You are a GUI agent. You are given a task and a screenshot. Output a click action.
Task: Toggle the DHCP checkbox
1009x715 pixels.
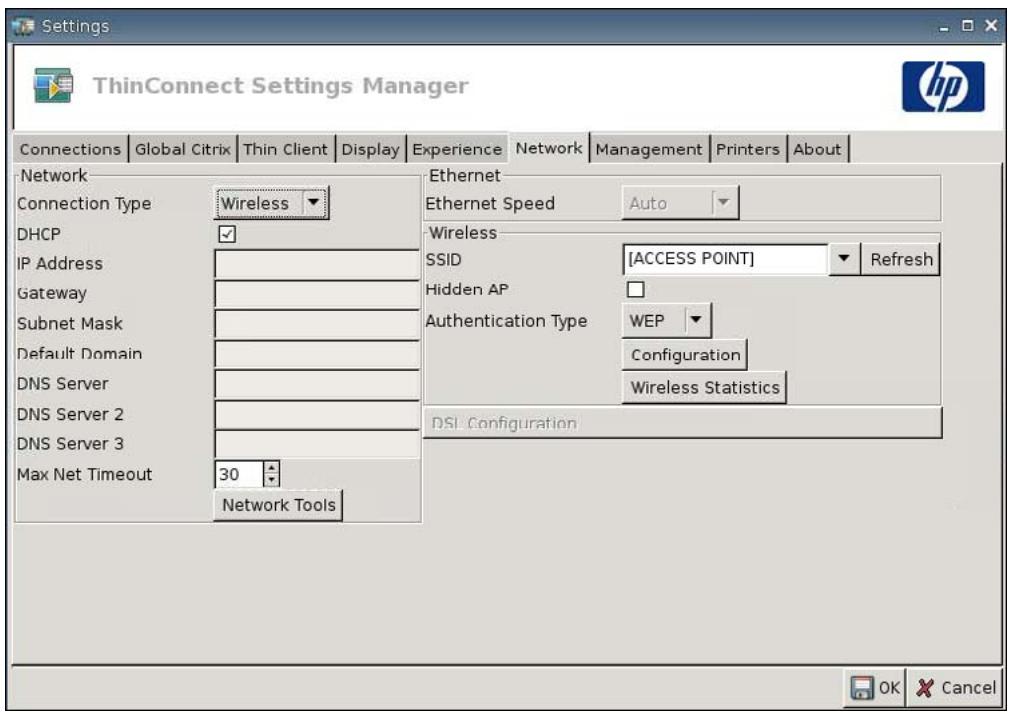point(227,234)
